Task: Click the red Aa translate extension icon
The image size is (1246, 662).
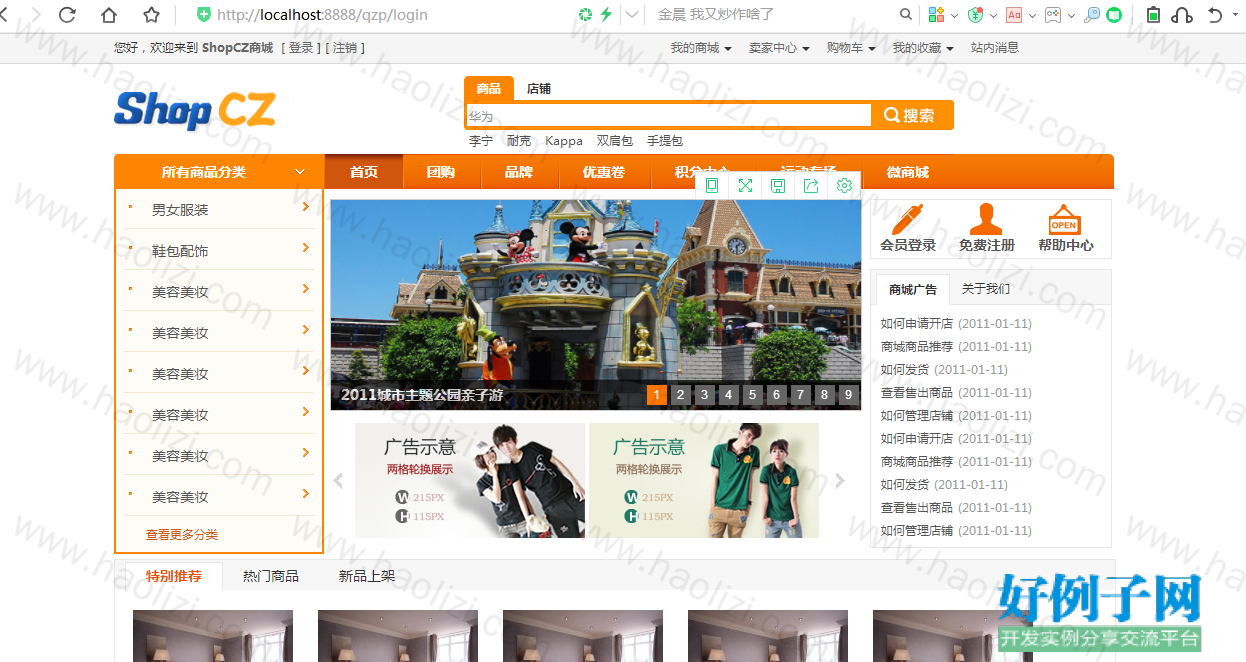Action: point(1014,15)
